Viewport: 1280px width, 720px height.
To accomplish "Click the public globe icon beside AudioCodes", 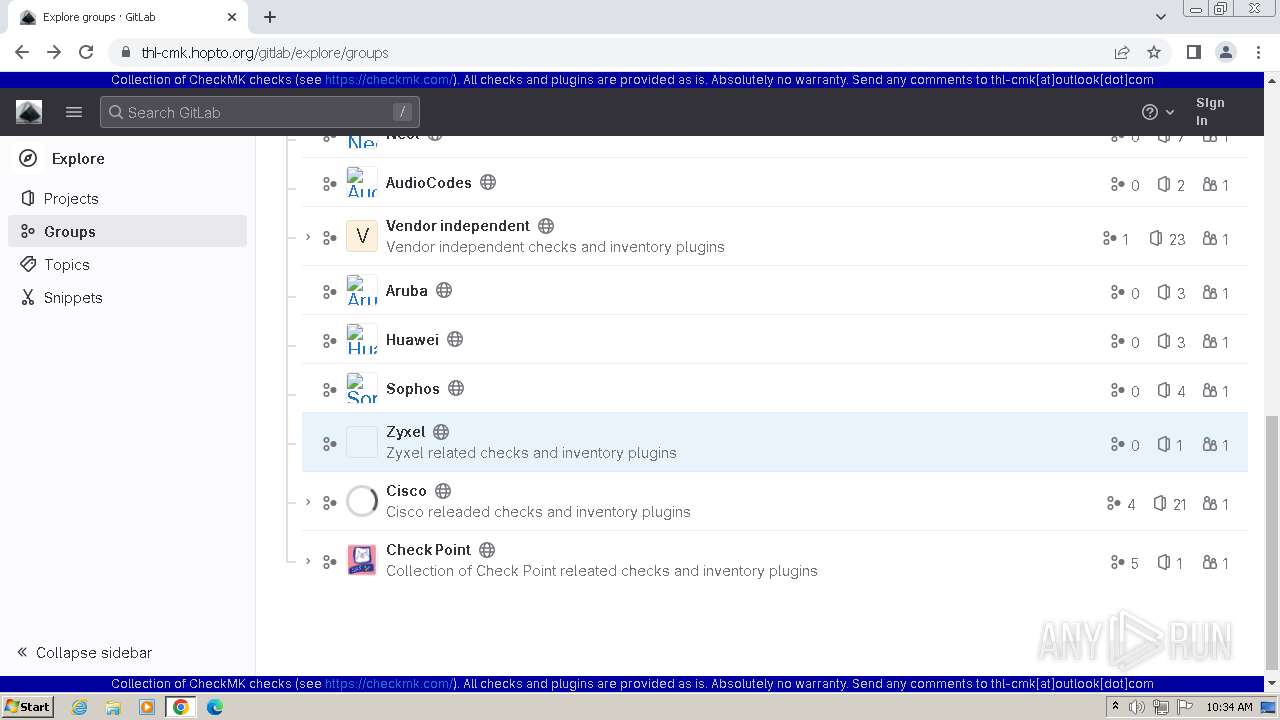I will (488, 182).
